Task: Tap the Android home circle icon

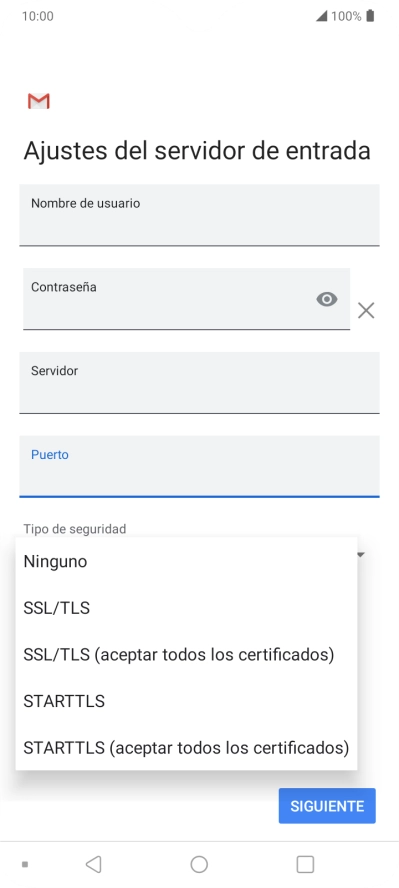Action: (x=199, y=864)
